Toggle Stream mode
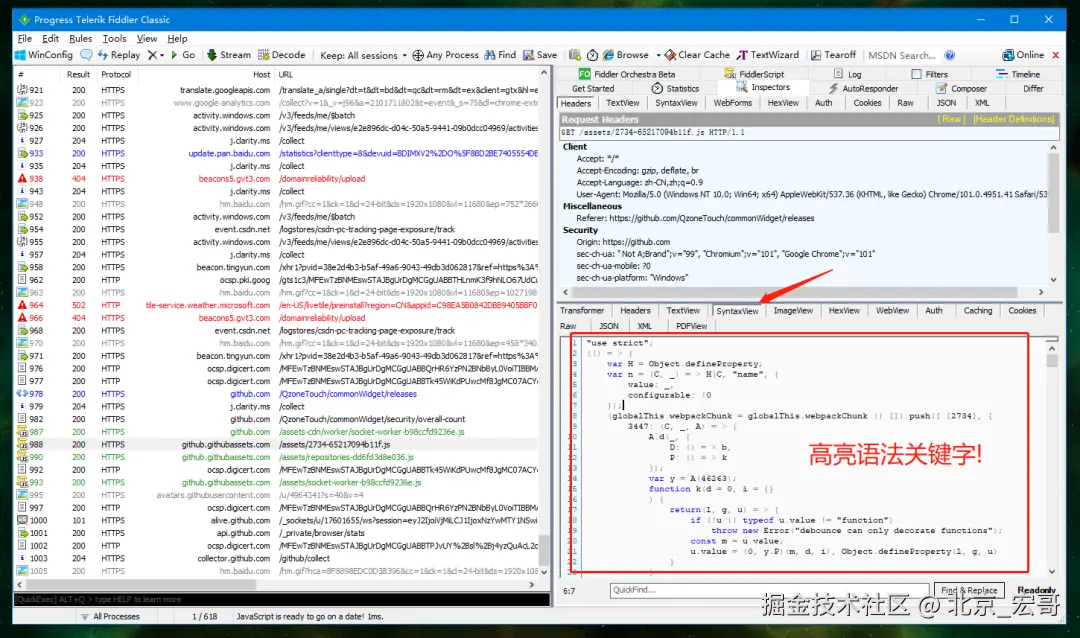The height and width of the screenshot is (638, 1080). click(229, 55)
